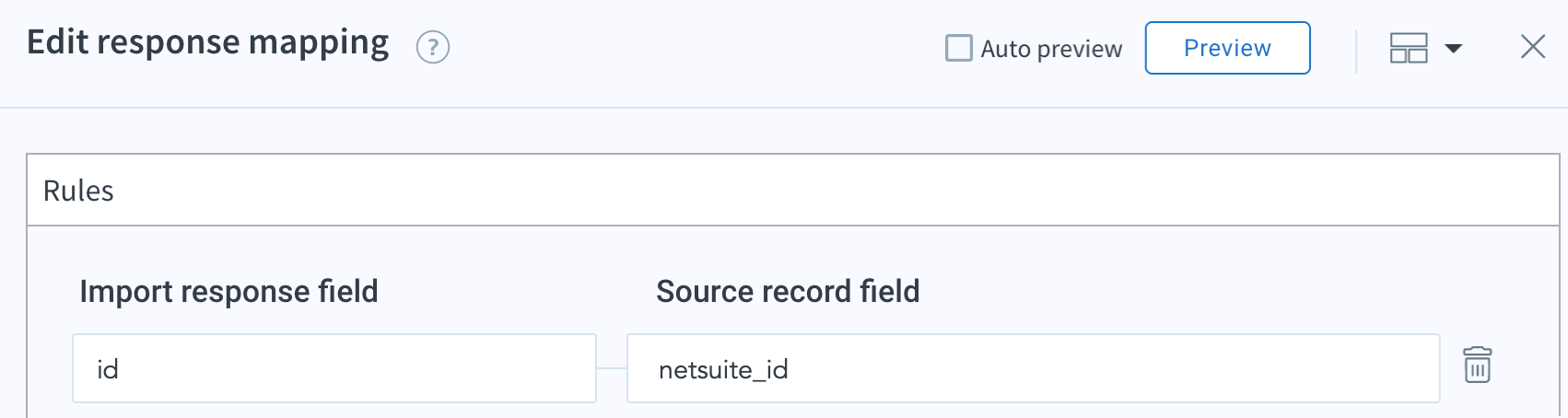The width and height of the screenshot is (1568, 418).
Task: Enable the Auto preview checkbox
Action: point(959,48)
